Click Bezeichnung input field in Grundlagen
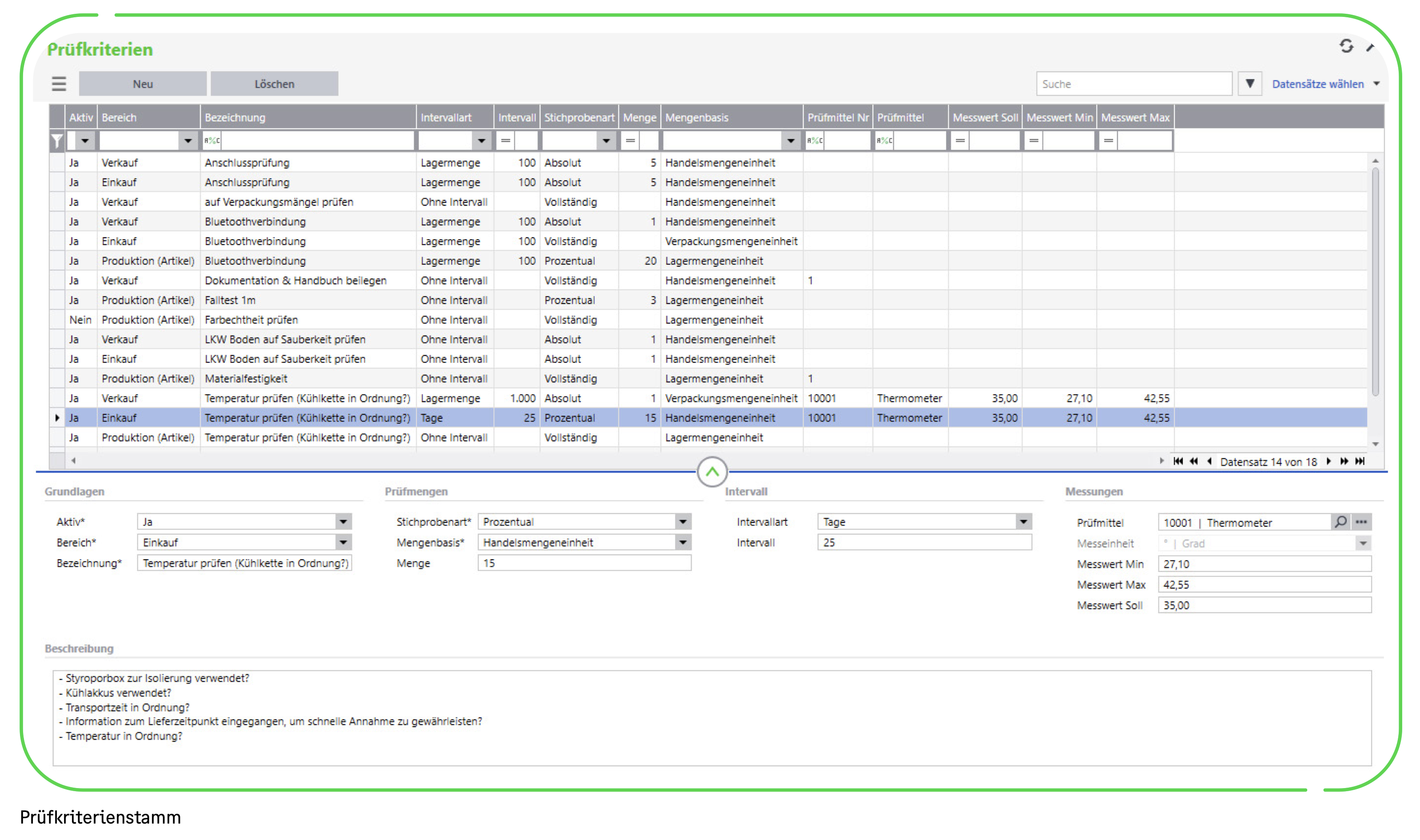Screen dimensions: 1420x840 [x=245, y=563]
